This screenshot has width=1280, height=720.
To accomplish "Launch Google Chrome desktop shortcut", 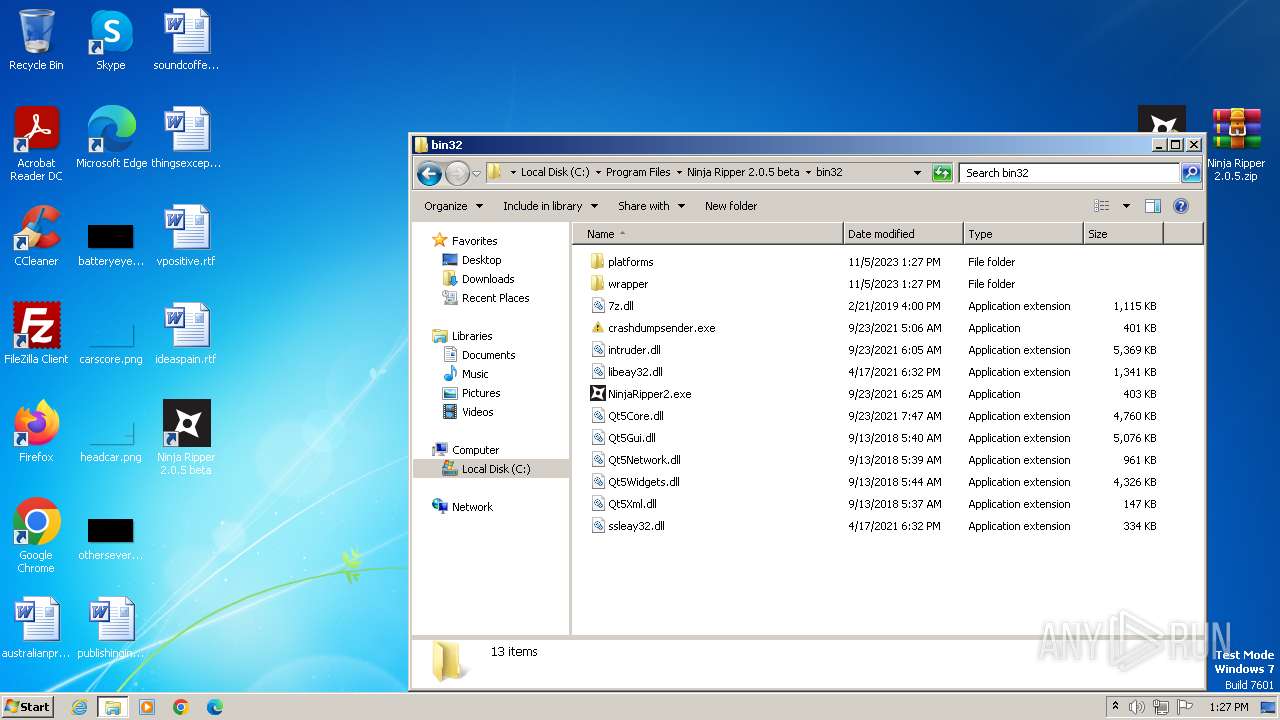I will (x=36, y=536).
